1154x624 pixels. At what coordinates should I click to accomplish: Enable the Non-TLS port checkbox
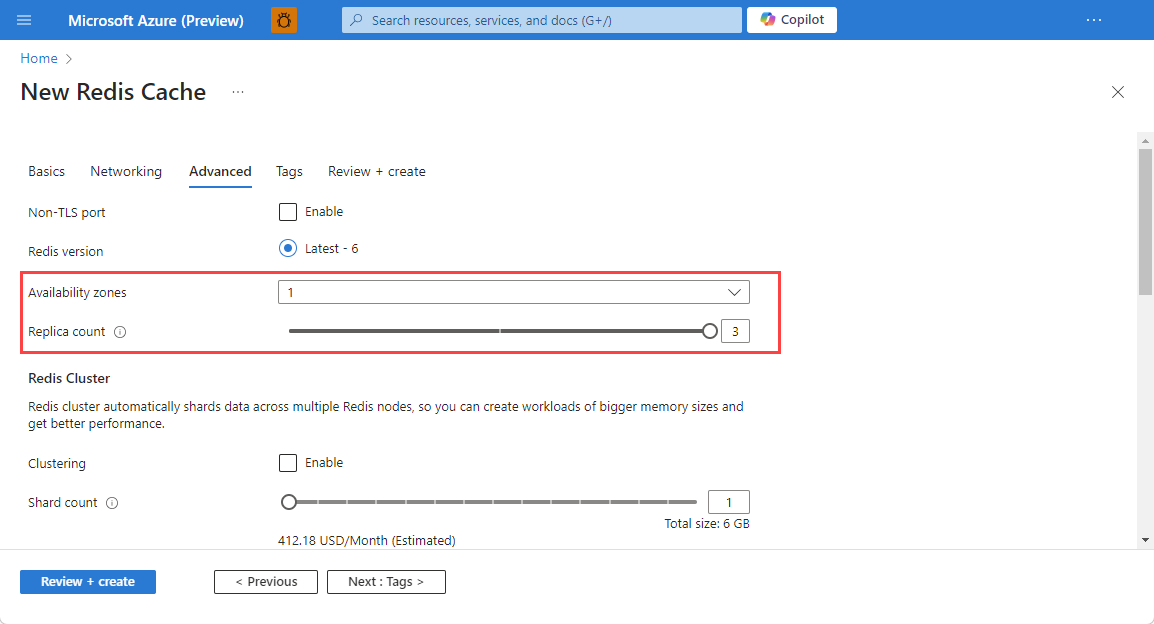click(288, 212)
